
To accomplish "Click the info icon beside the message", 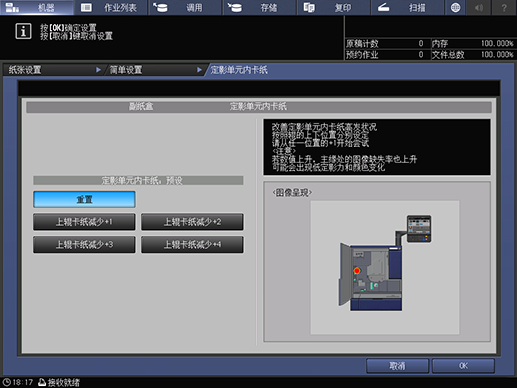I will [x=23, y=31].
